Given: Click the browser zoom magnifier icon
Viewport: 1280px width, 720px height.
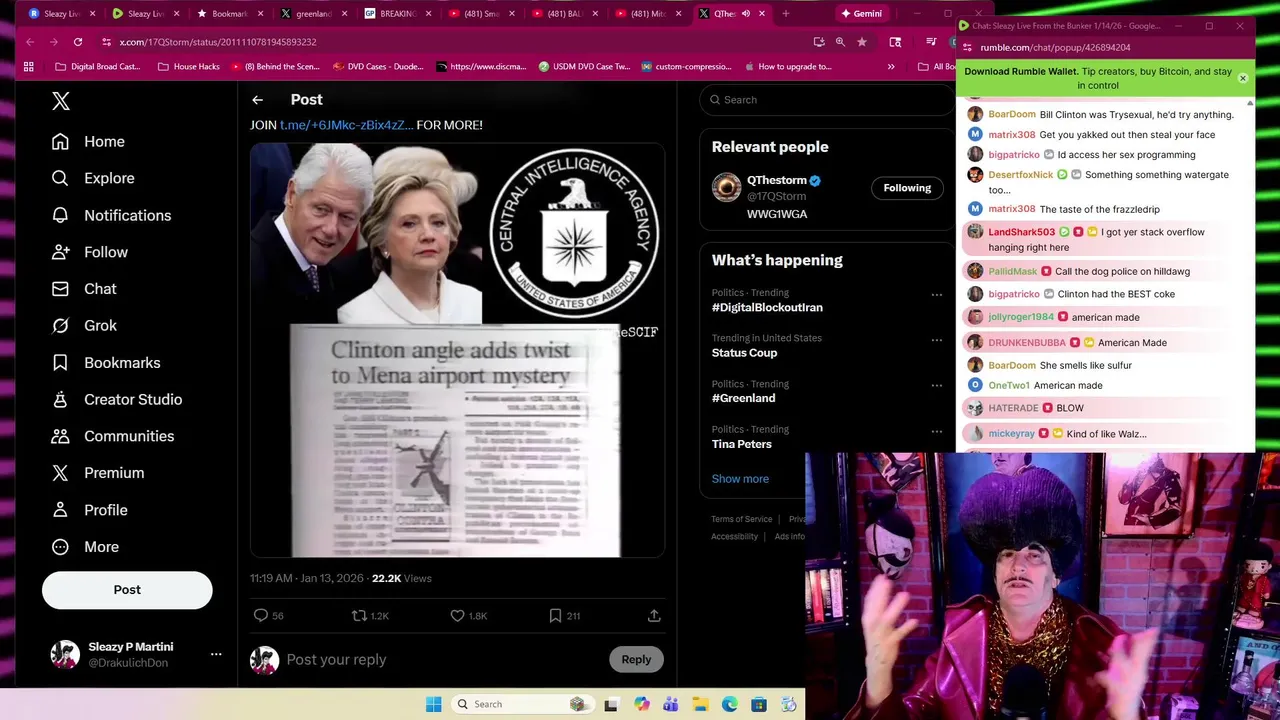Looking at the screenshot, I should [840, 42].
